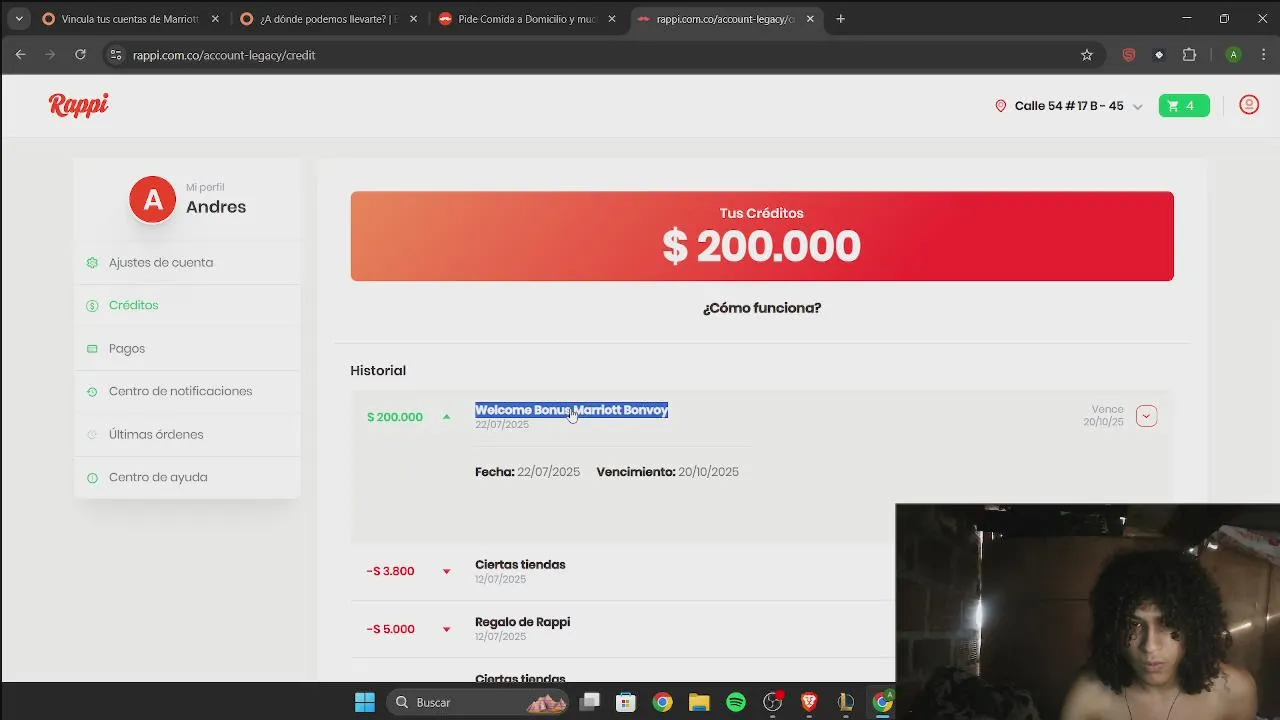View site information icon in address bar
Screen dimensions: 1280x720
[x=115, y=55]
